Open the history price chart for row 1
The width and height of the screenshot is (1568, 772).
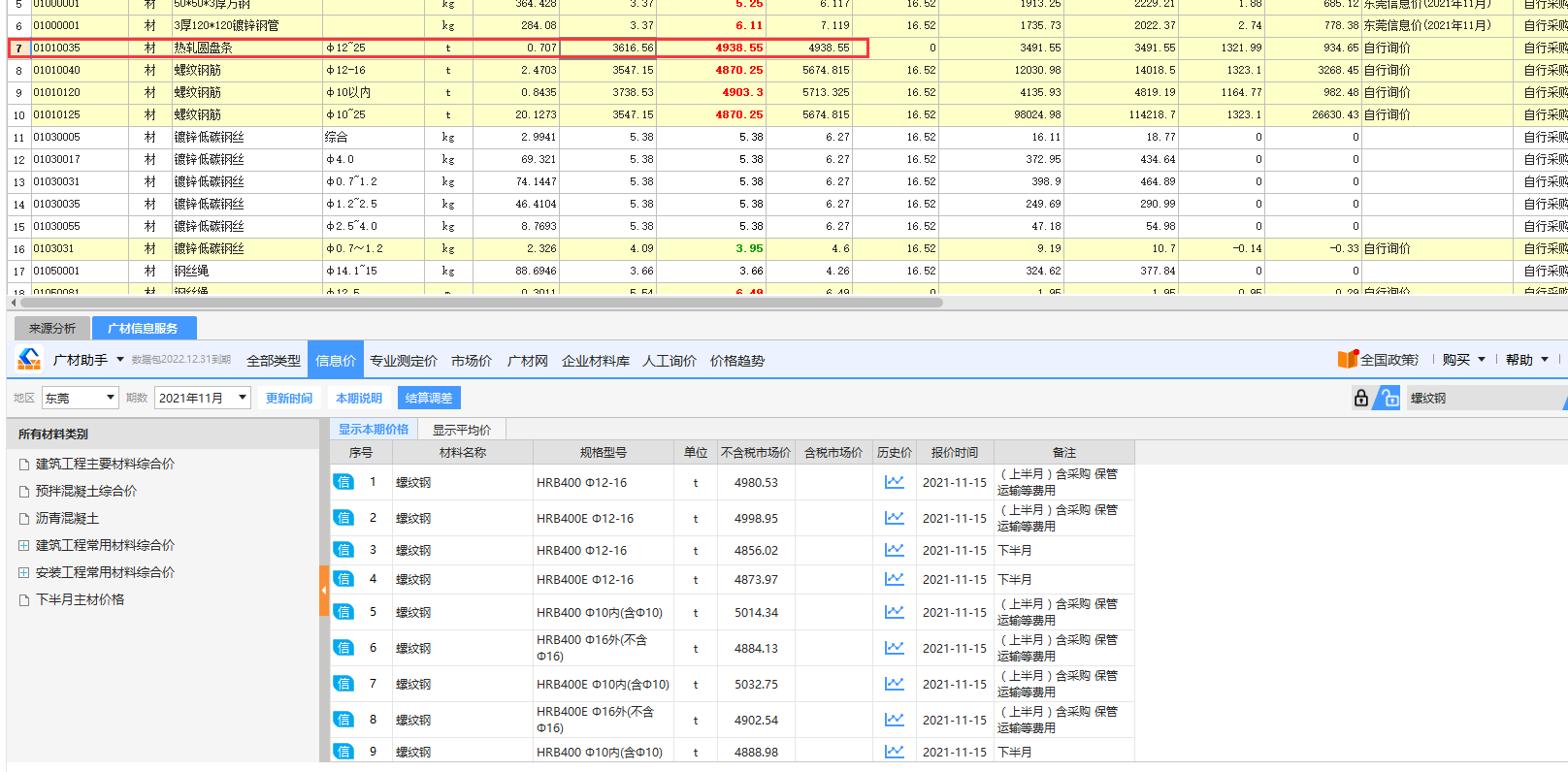coord(894,482)
